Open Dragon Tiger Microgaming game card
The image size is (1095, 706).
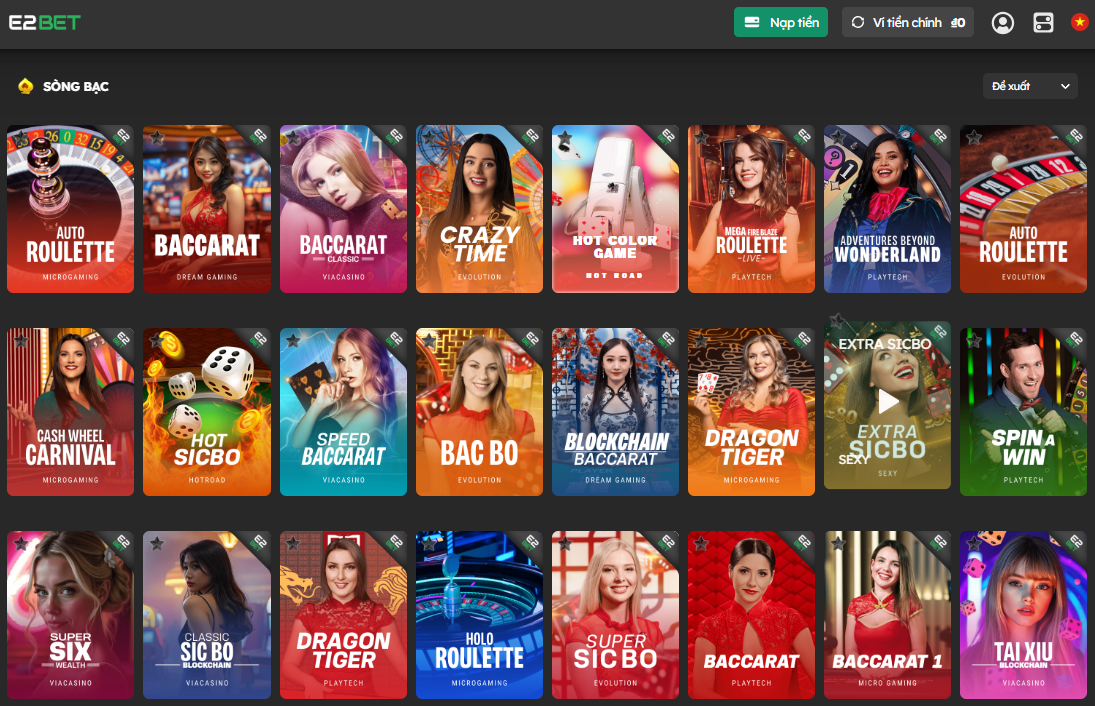click(751, 412)
